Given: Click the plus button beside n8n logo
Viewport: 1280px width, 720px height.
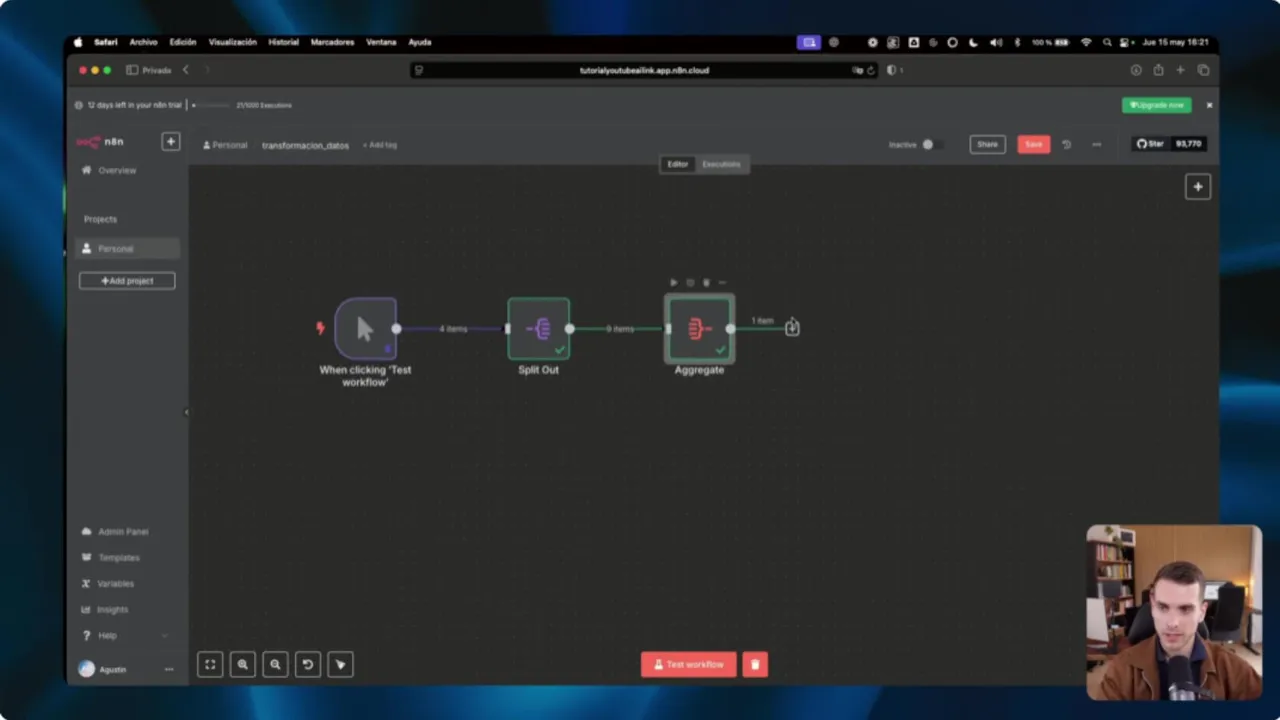Looking at the screenshot, I should [x=170, y=142].
